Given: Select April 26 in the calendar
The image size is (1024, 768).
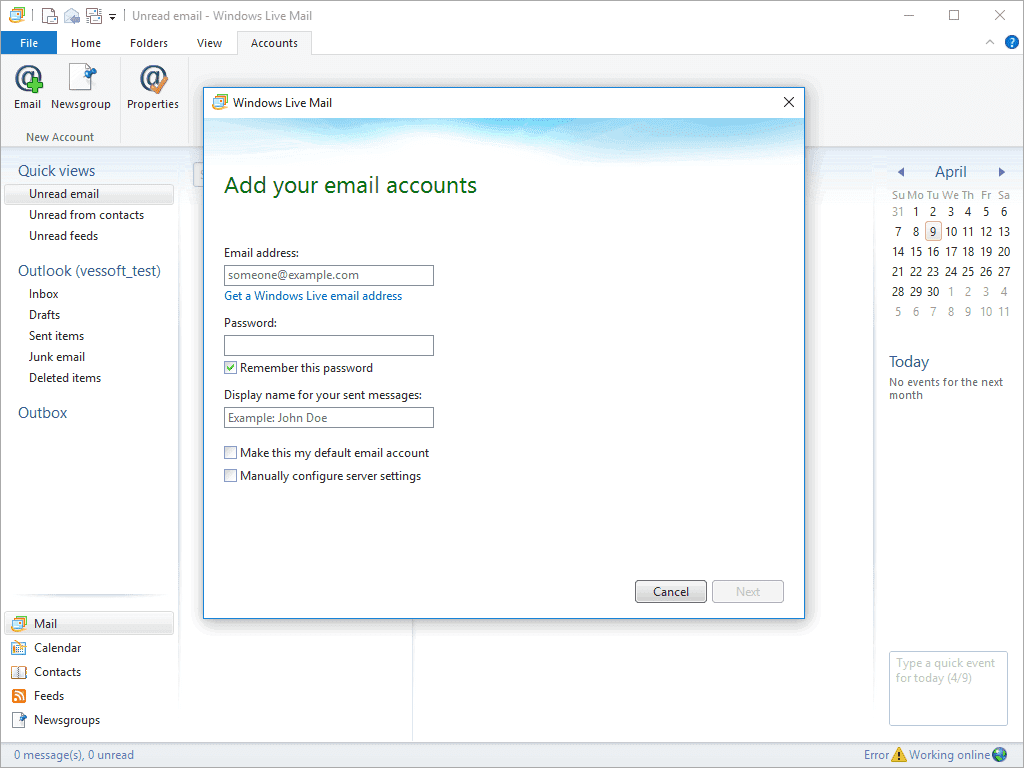Looking at the screenshot, I should 986,272.
